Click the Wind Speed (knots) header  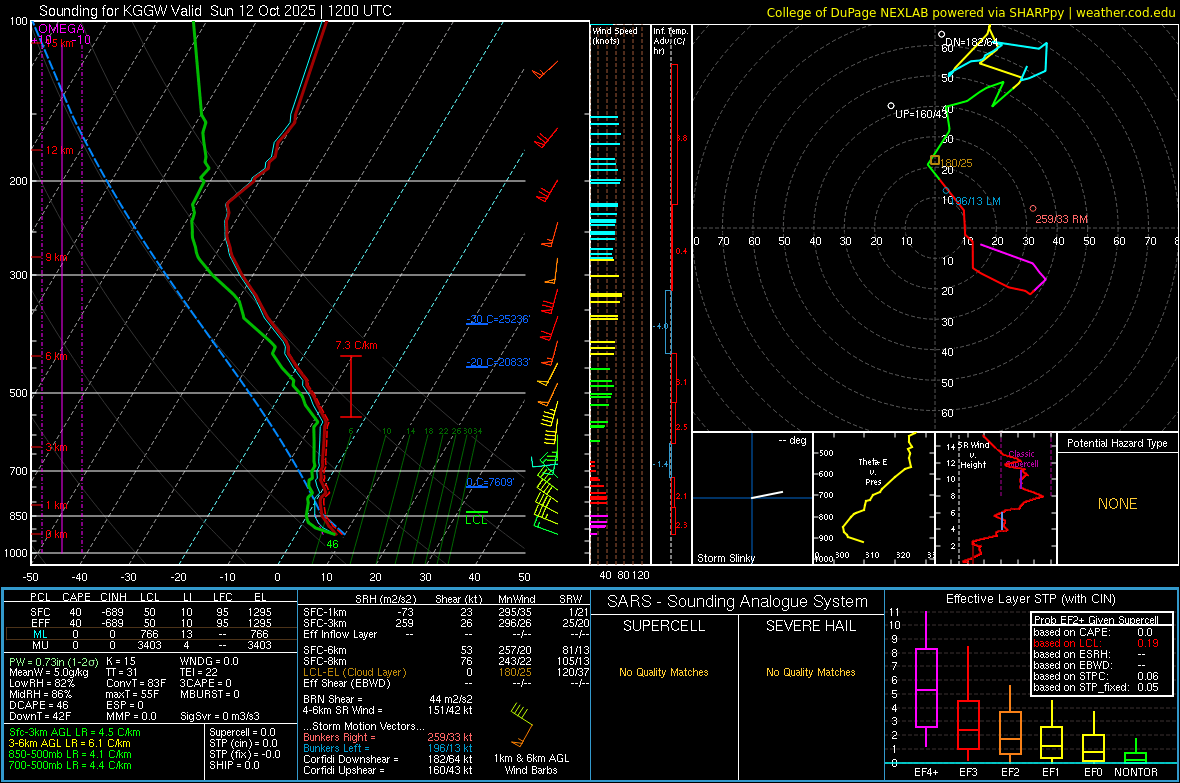coord(615,35)
